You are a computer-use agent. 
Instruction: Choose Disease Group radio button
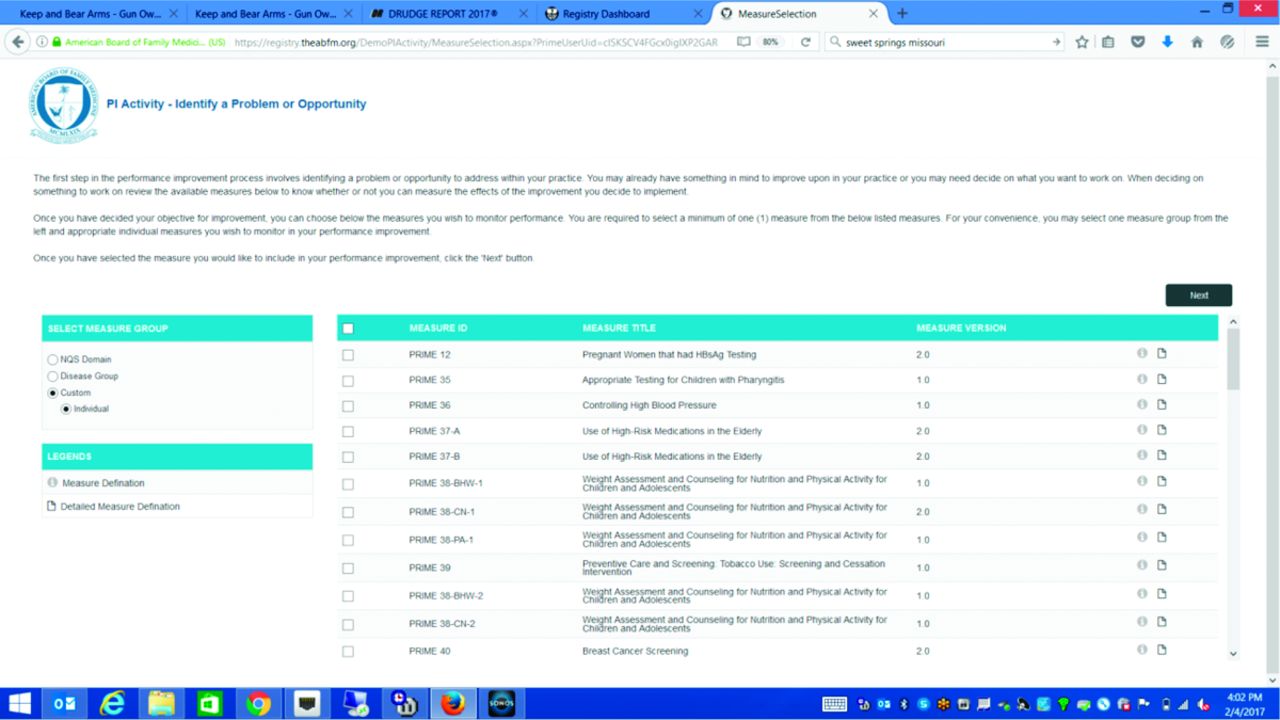click(x=52, y=376)
